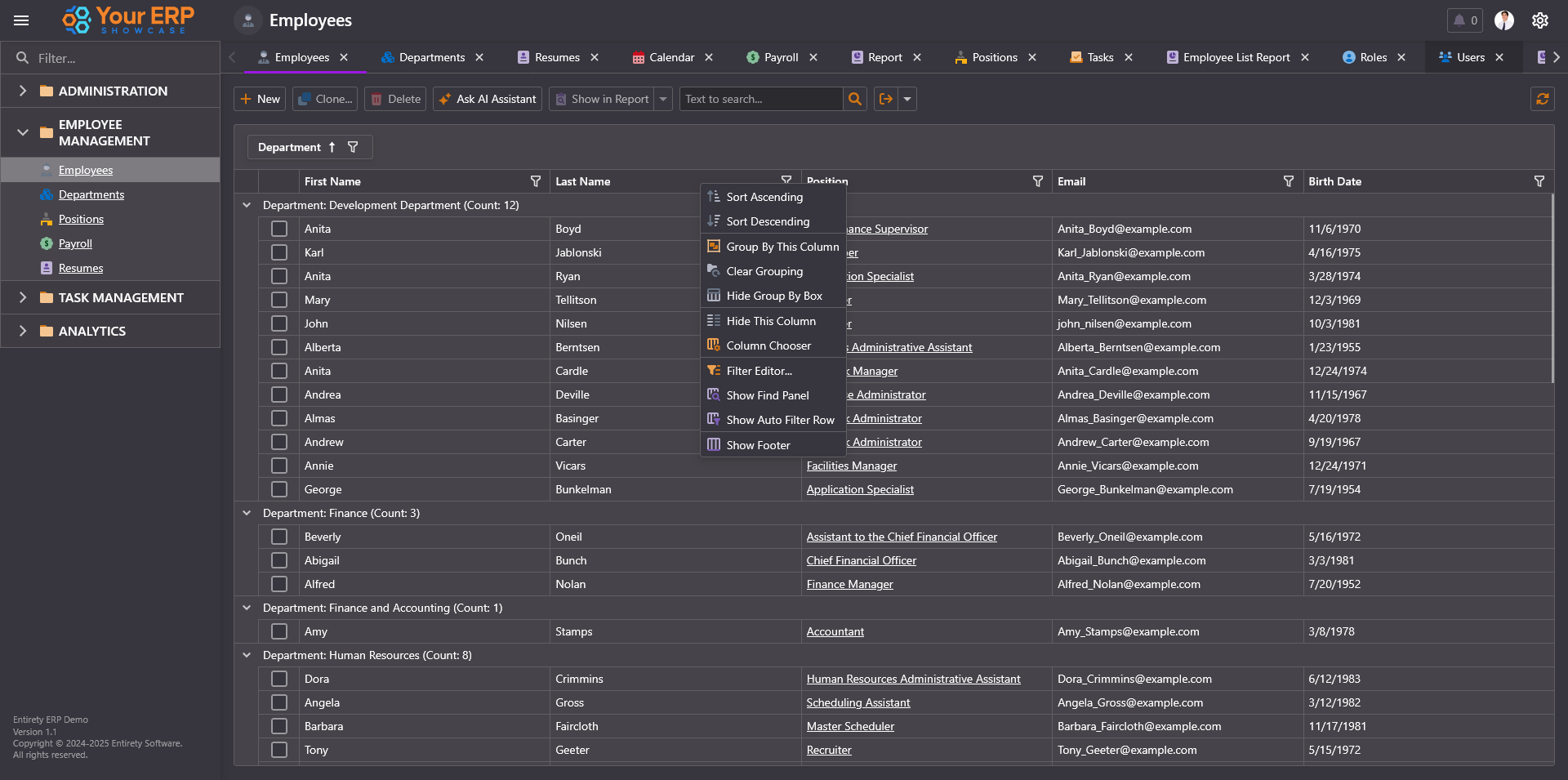Expand the ADMINISTRATION folder
1568x780 pixels.
click(x=23, y=91)
